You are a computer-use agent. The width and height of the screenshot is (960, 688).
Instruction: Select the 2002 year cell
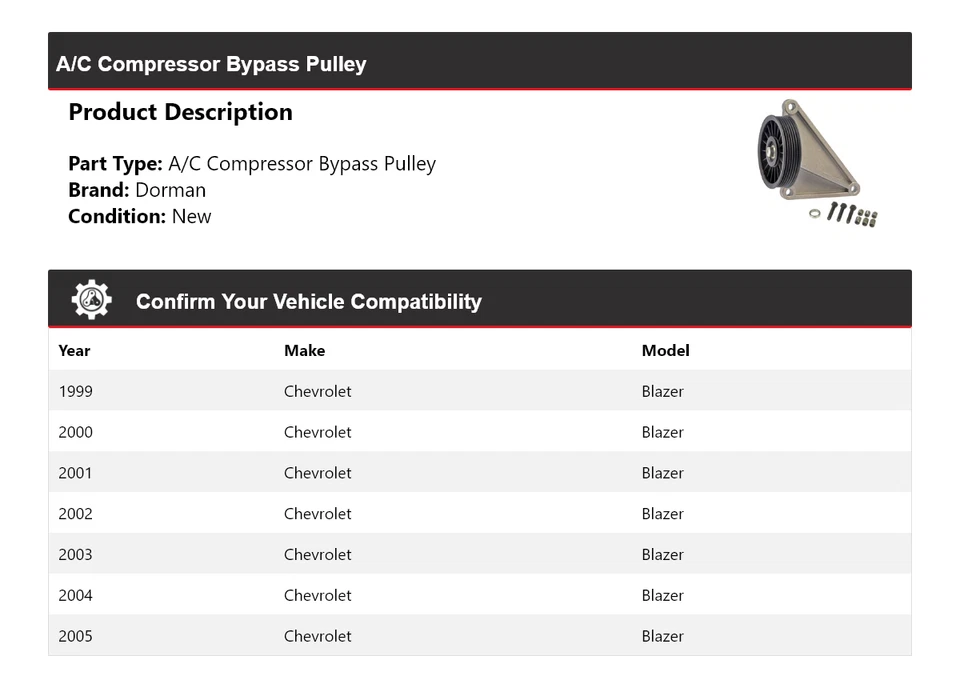[75, 514]
